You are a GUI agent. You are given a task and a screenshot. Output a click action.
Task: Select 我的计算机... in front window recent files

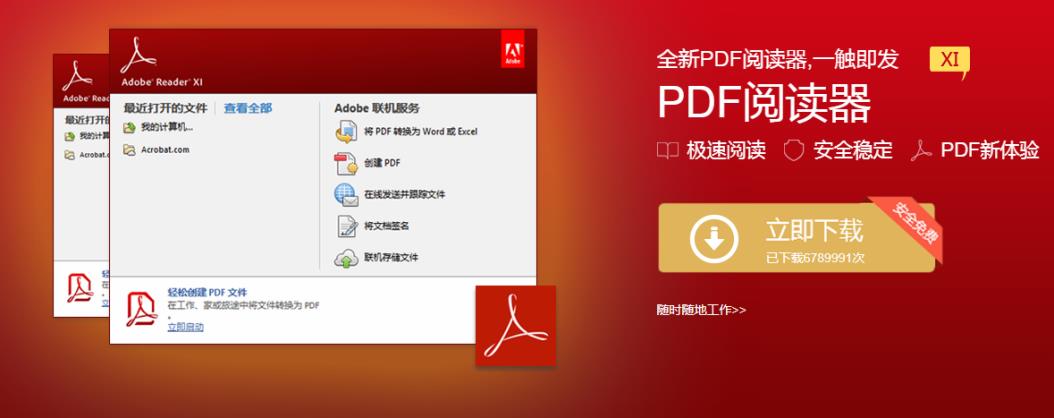(x=167, y=127)
